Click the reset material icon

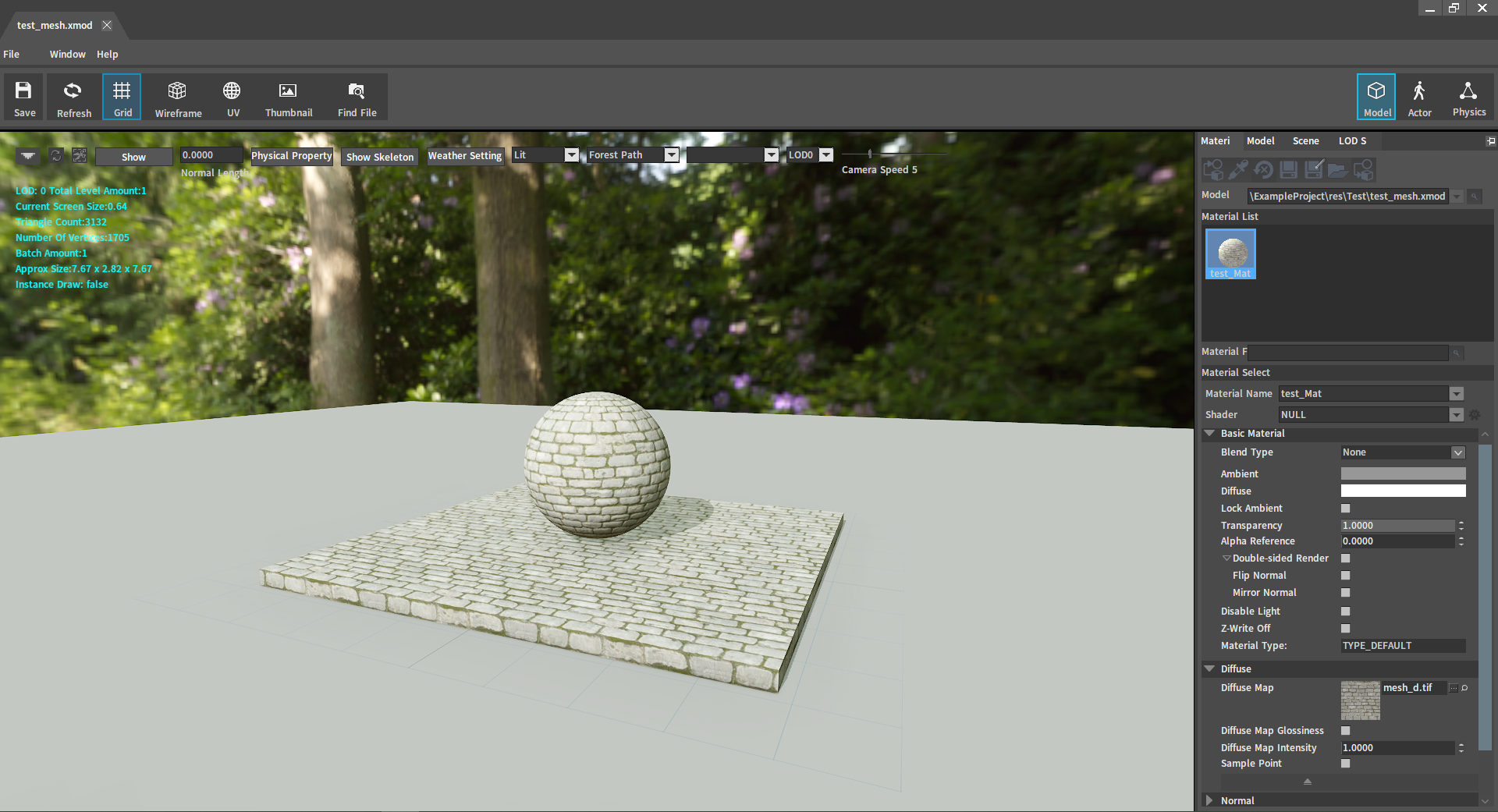(1263, 169)
